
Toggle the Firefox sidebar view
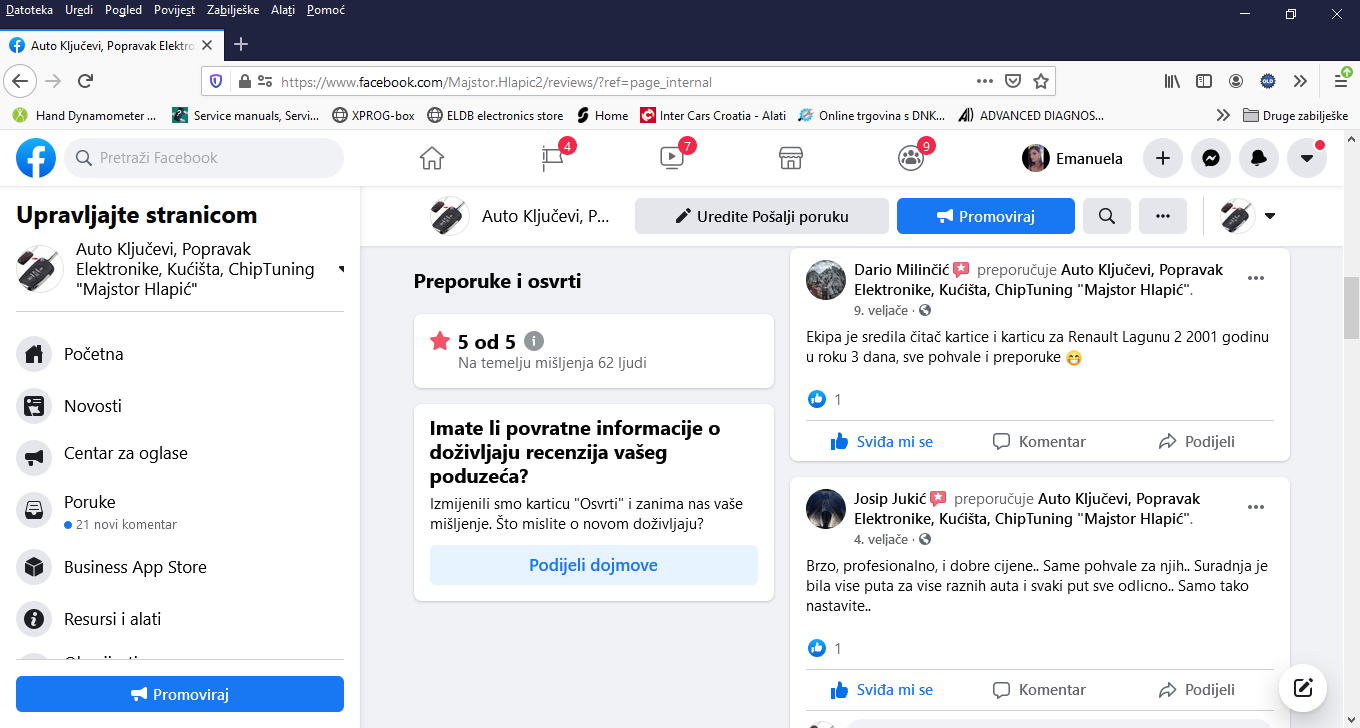coord(1204,81)
